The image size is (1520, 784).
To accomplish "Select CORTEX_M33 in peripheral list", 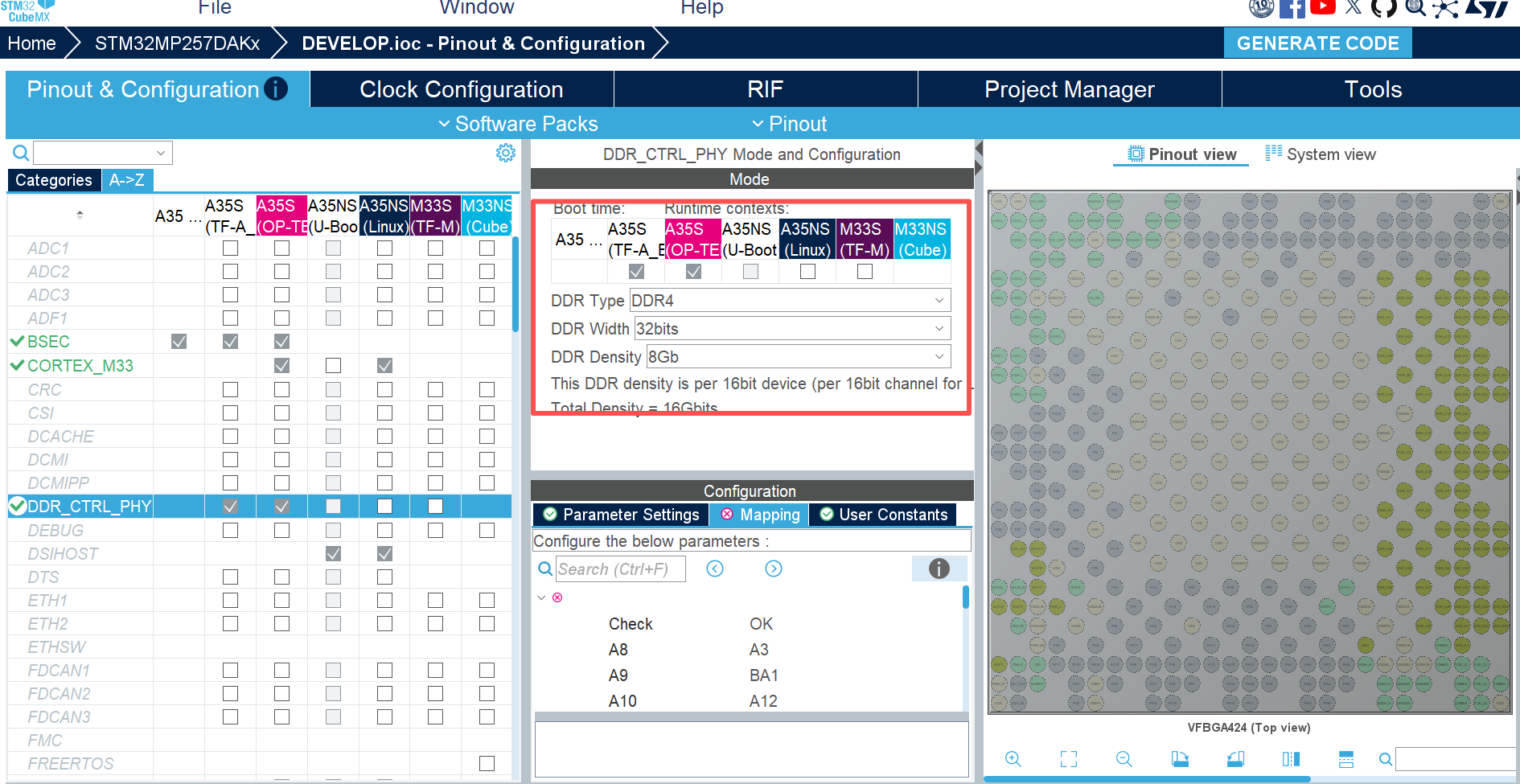I will tap(80, 366).
